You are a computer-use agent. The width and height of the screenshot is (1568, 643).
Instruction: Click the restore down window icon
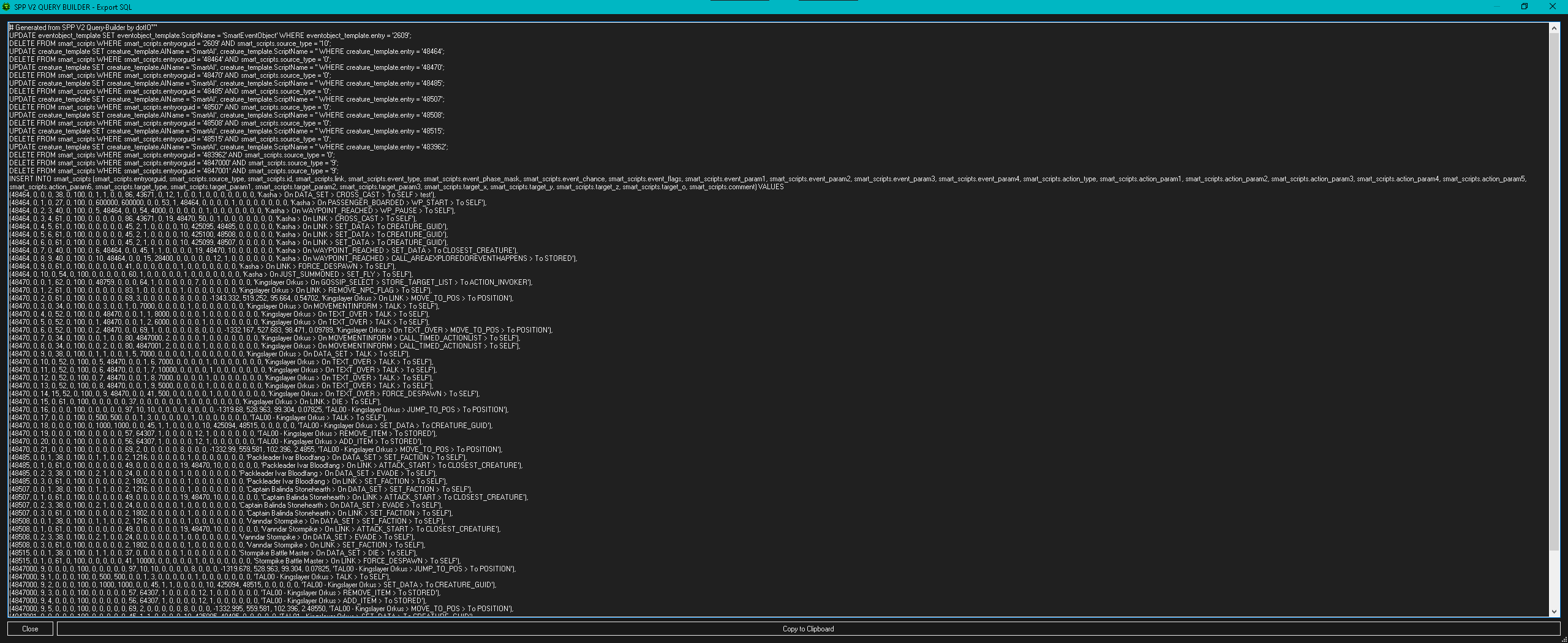coord(1525,7)
